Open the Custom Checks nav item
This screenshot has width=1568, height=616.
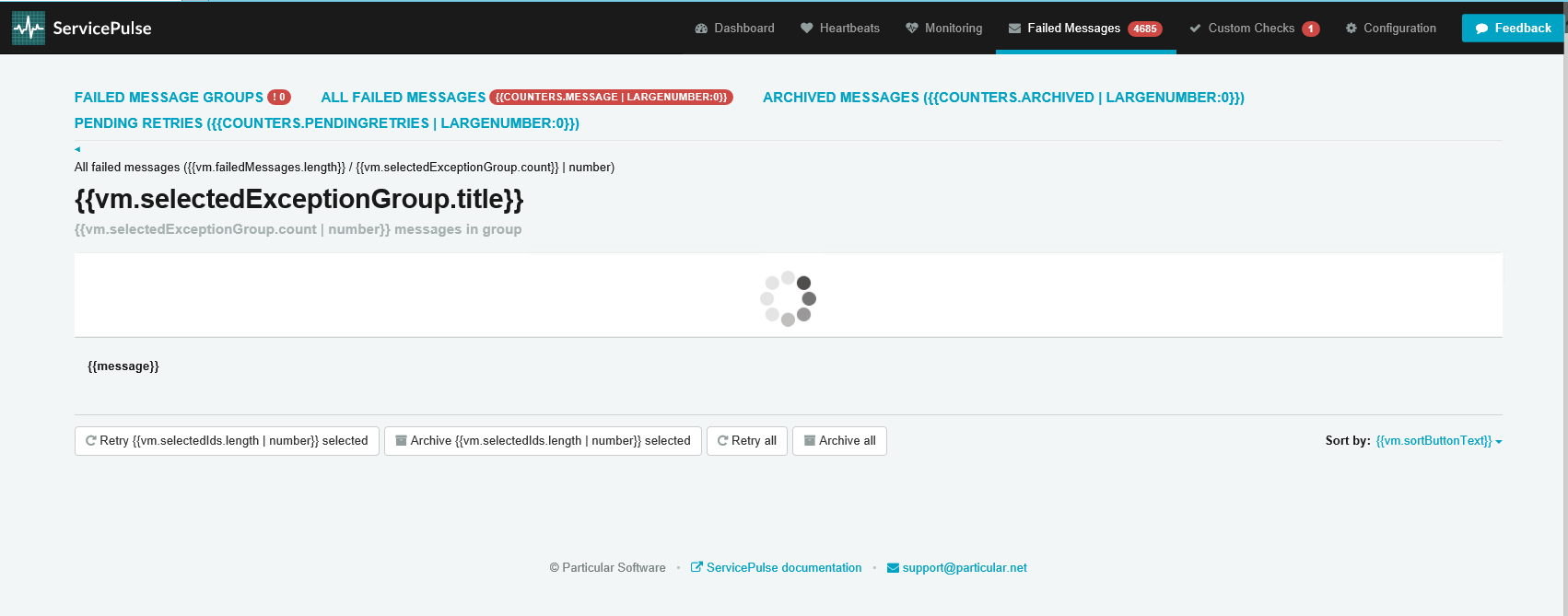(x=1254, y=28)
